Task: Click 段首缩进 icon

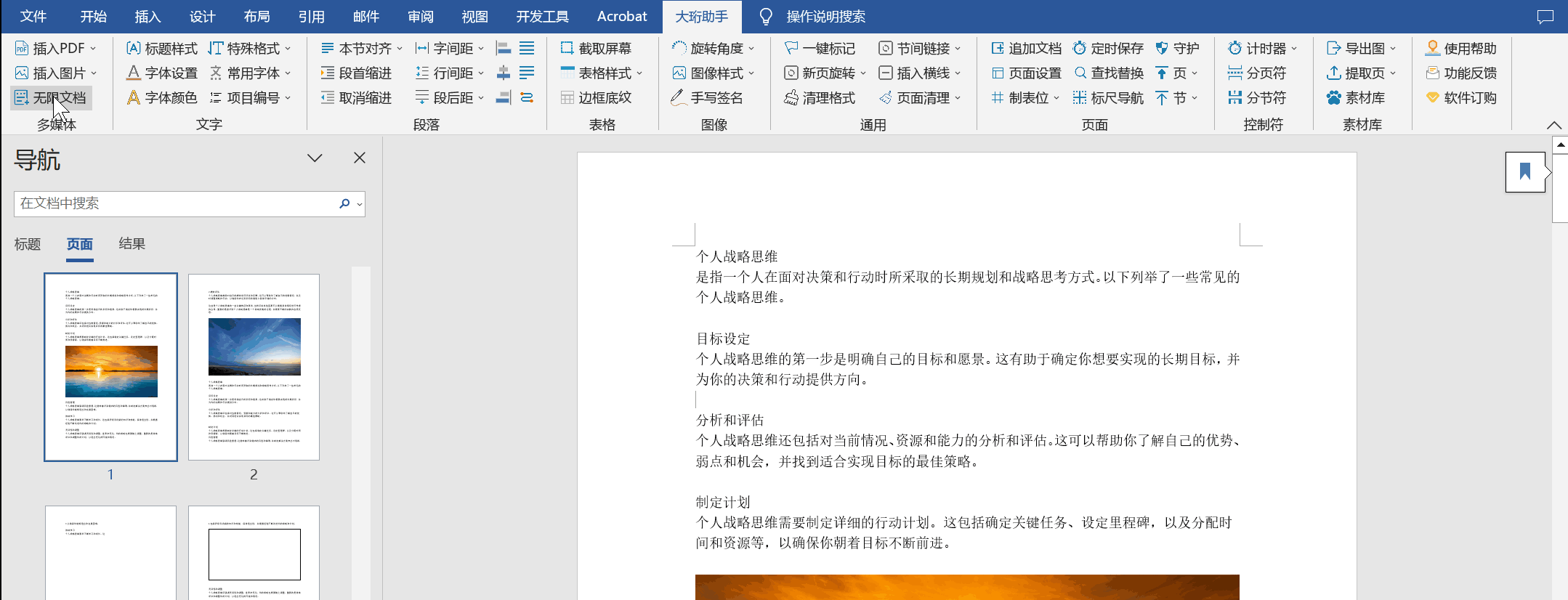Action: point(328,73)
